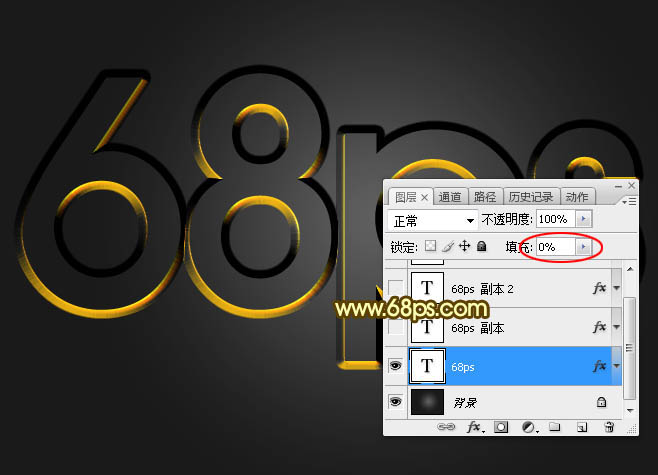Open the 历史记录 (History) tab
The width and height of the screenshot is (658, 475).
(x=531, y=197)
